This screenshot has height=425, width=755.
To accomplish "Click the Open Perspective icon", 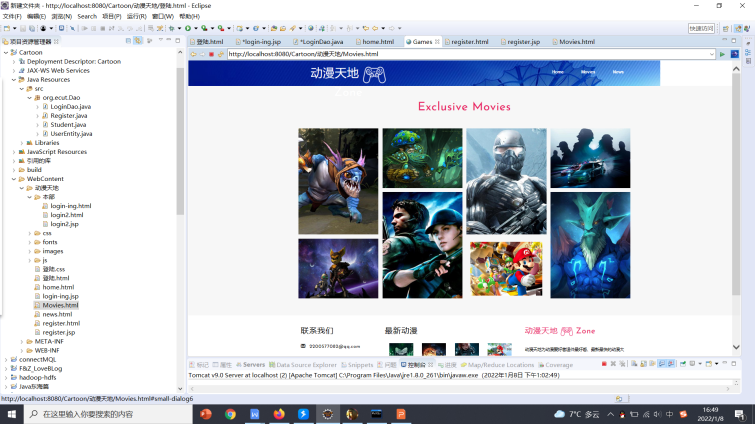I will coord(726,29).
